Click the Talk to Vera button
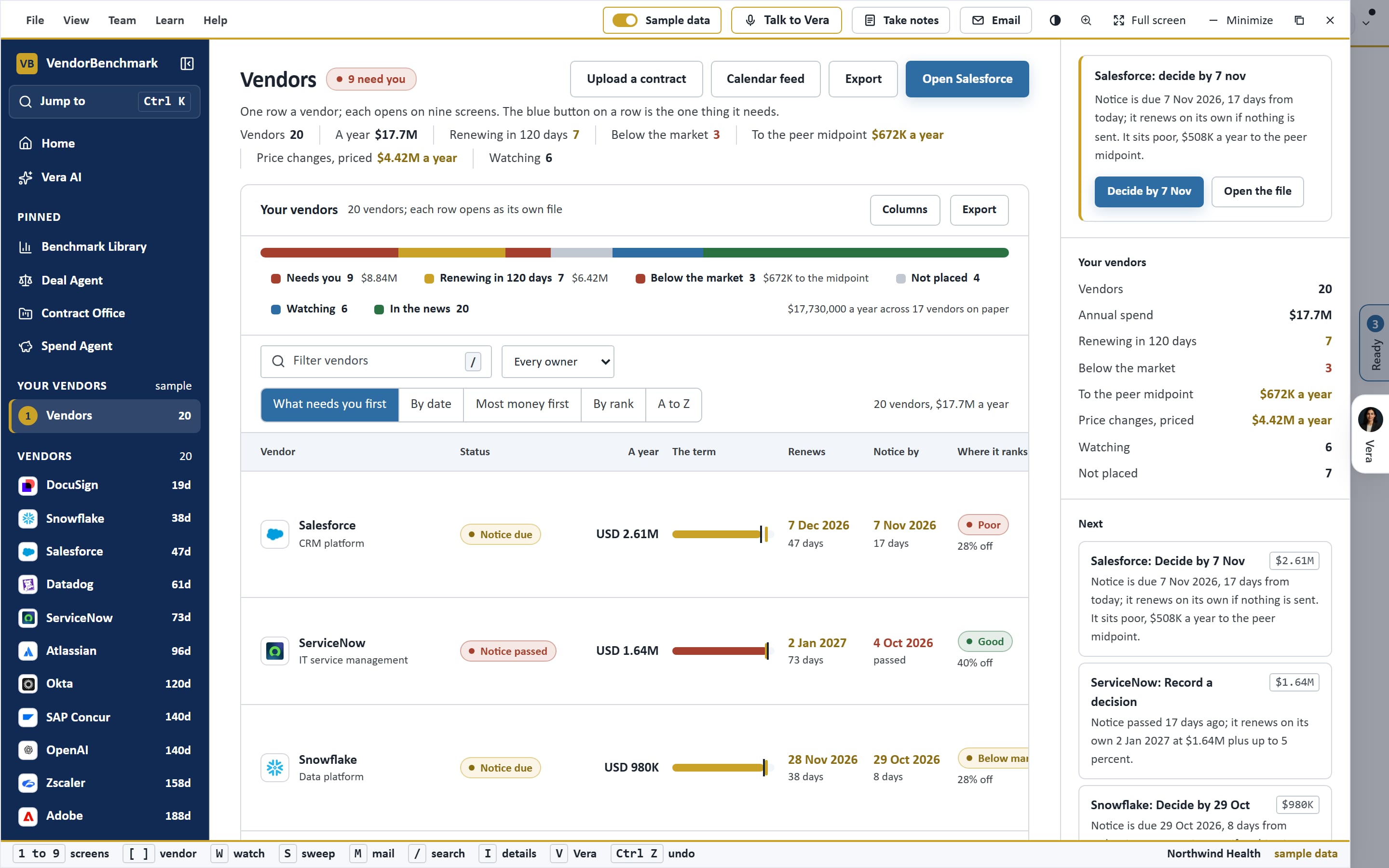Viewport: 1389px width, 868px height. click(x=786, y=20)
